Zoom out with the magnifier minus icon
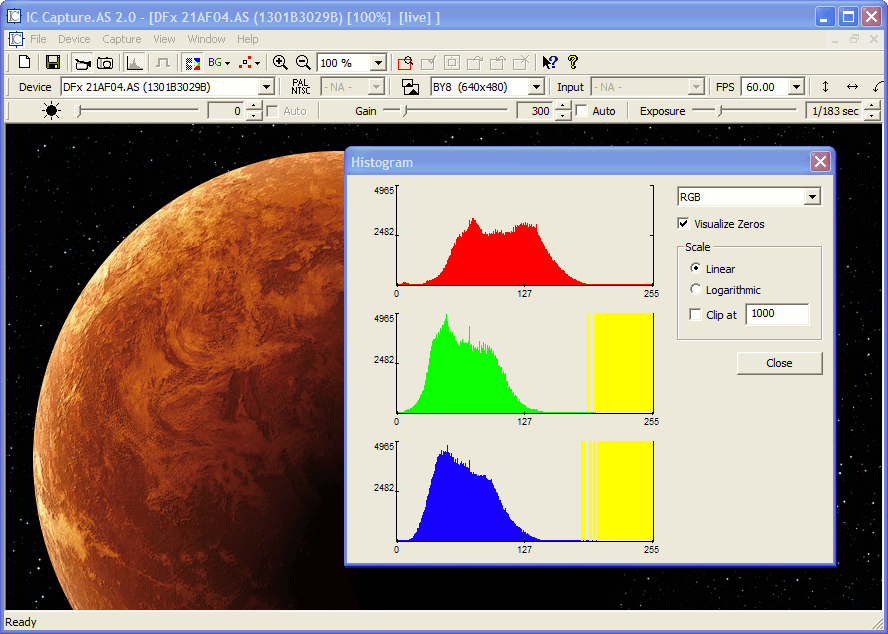This screenshot has height=634, width=888. click(x=303, y=62)
